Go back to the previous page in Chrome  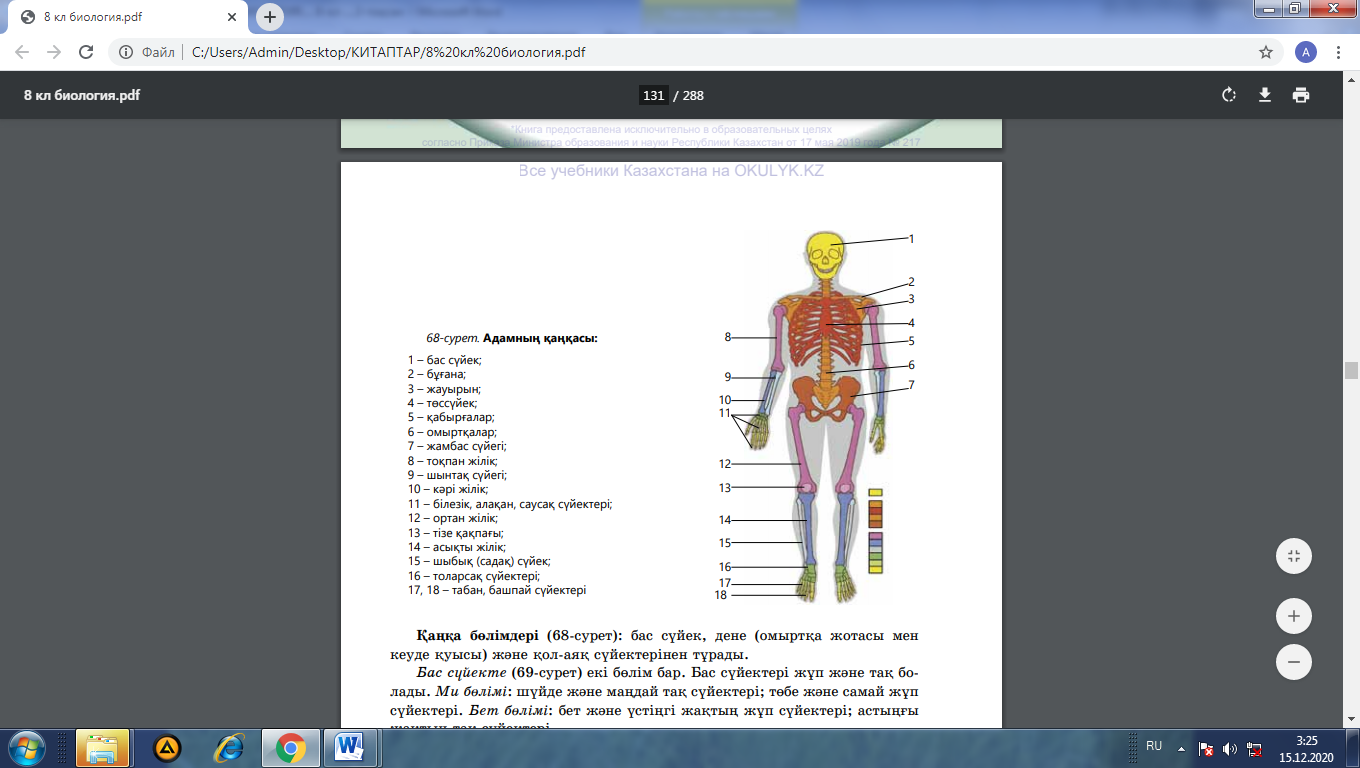(x=22, y=52)
